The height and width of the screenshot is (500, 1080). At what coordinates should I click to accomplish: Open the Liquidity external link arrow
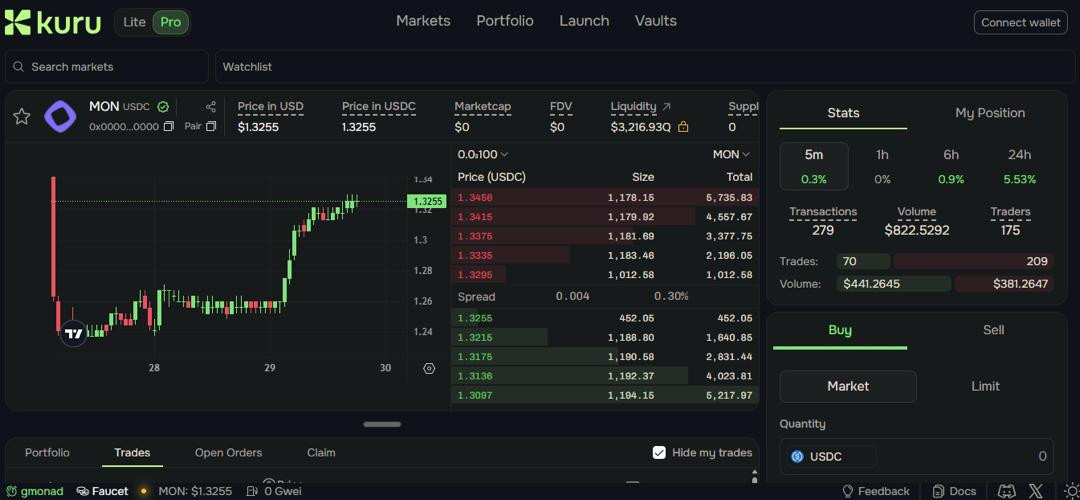pos(667,107)
